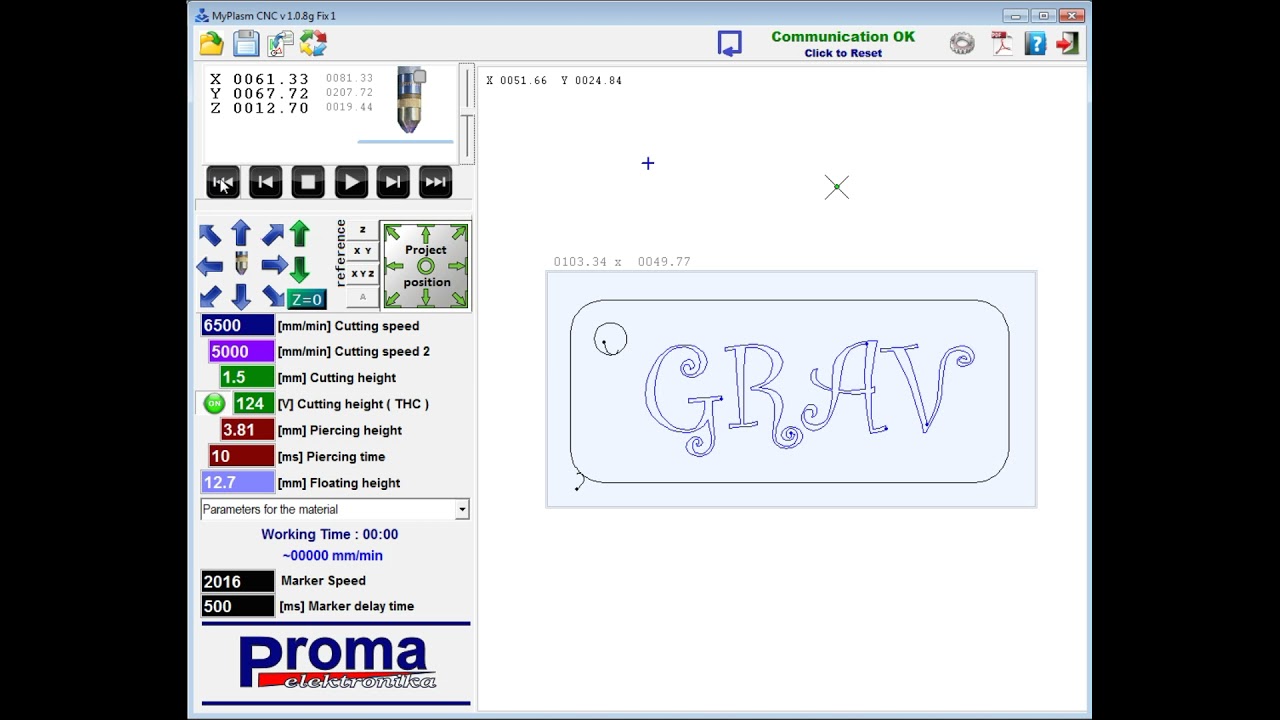Open the file import tool beside the save icon

(280, 43)
